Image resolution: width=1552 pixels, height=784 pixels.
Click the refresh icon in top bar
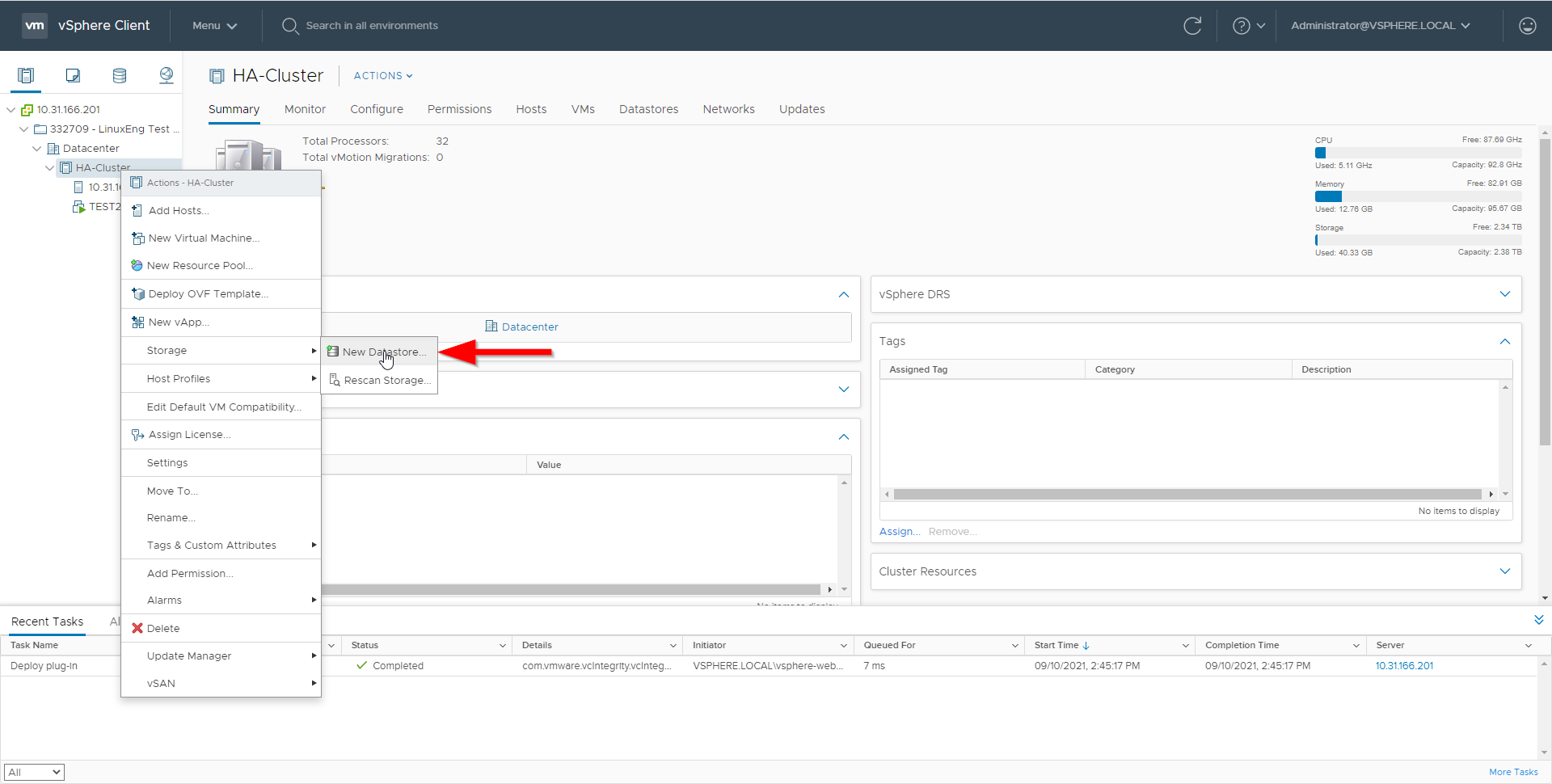coord(1192,26)
